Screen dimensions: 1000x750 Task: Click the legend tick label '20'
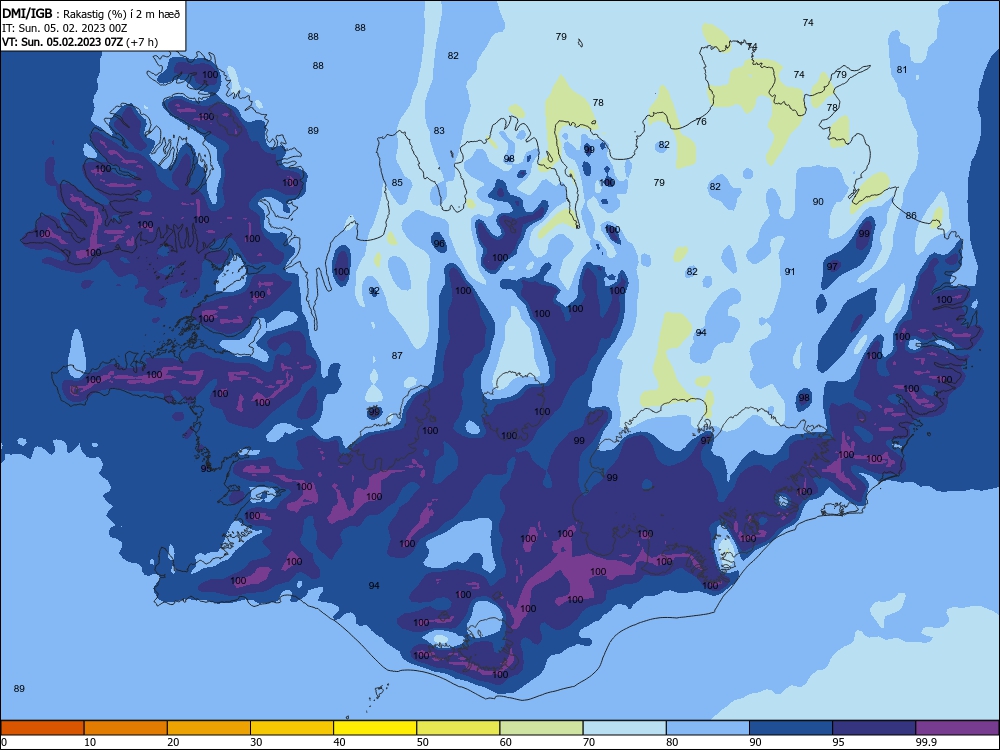click(x=173, y=742)
